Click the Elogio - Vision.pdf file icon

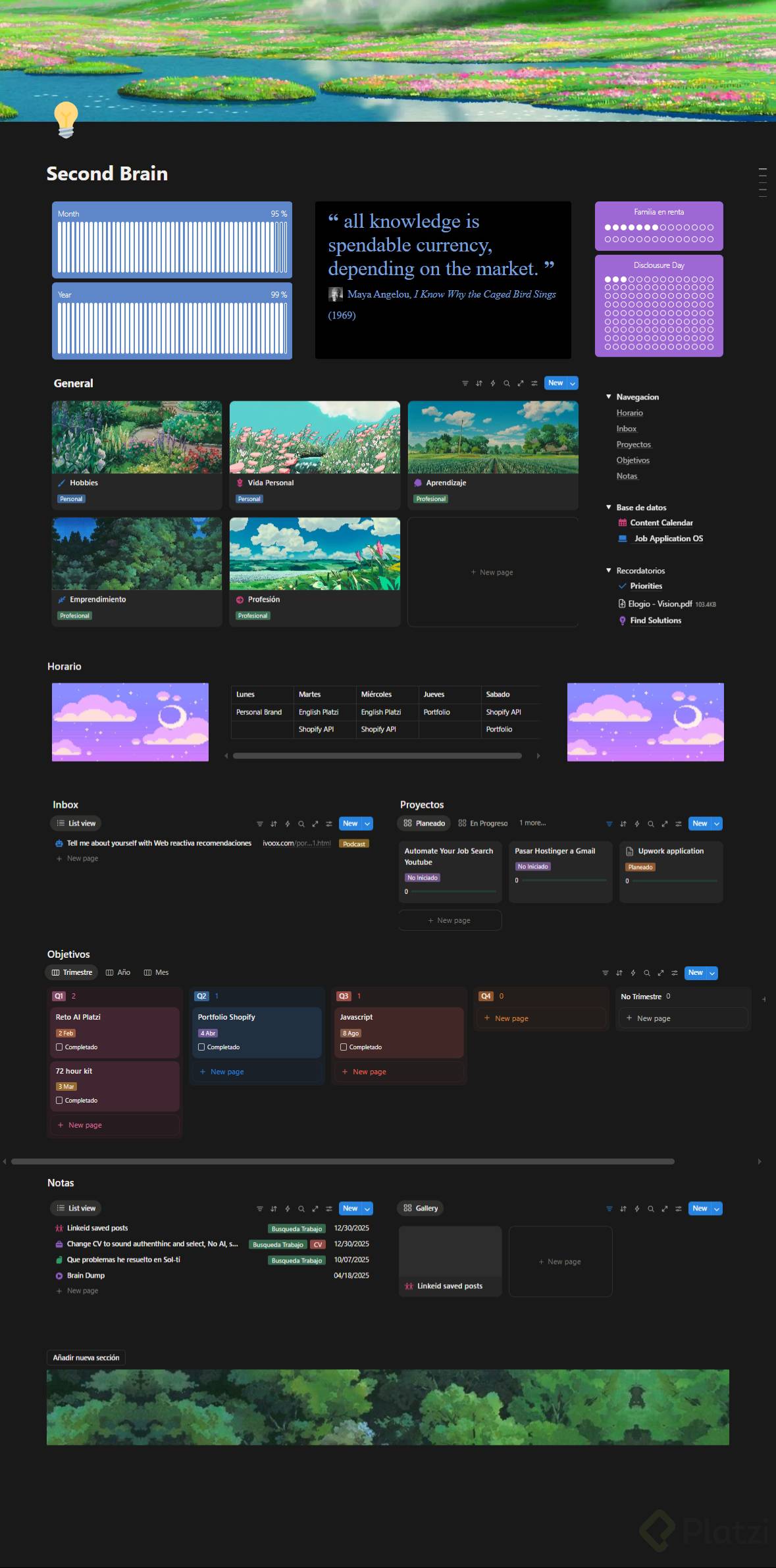click(x=622, y=604)
